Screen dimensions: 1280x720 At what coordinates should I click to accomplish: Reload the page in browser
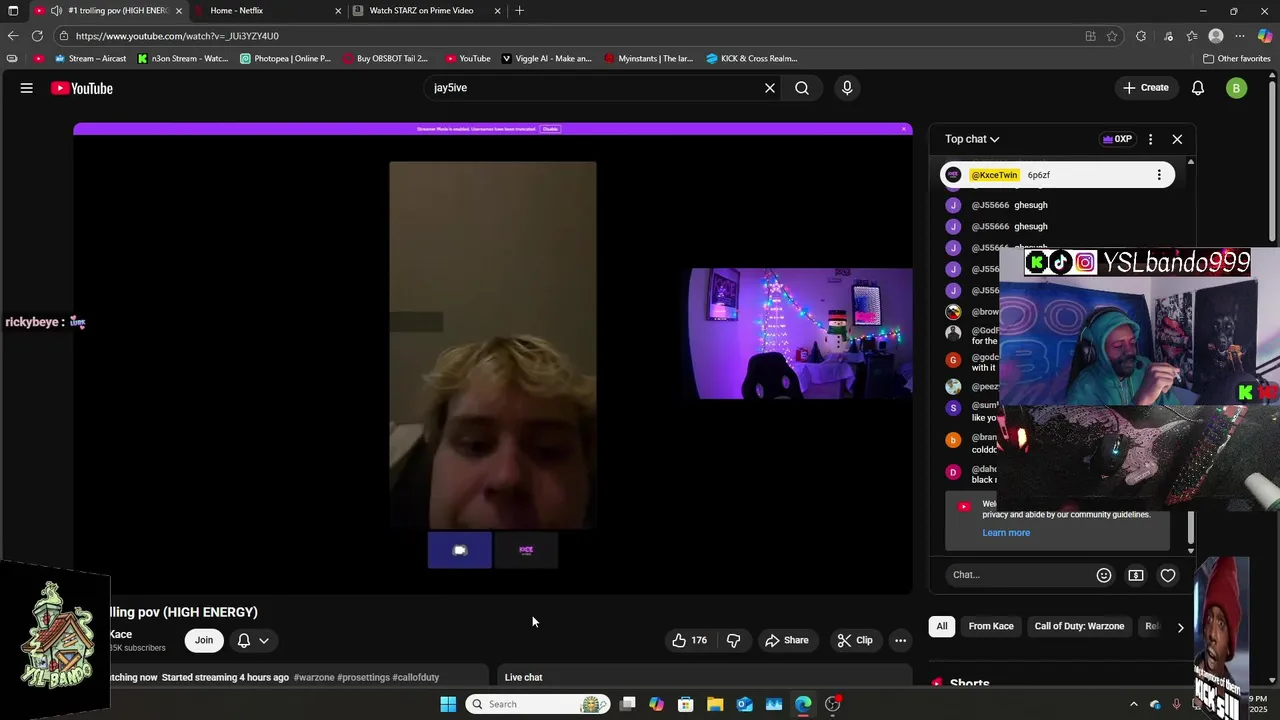coord(37,36)
